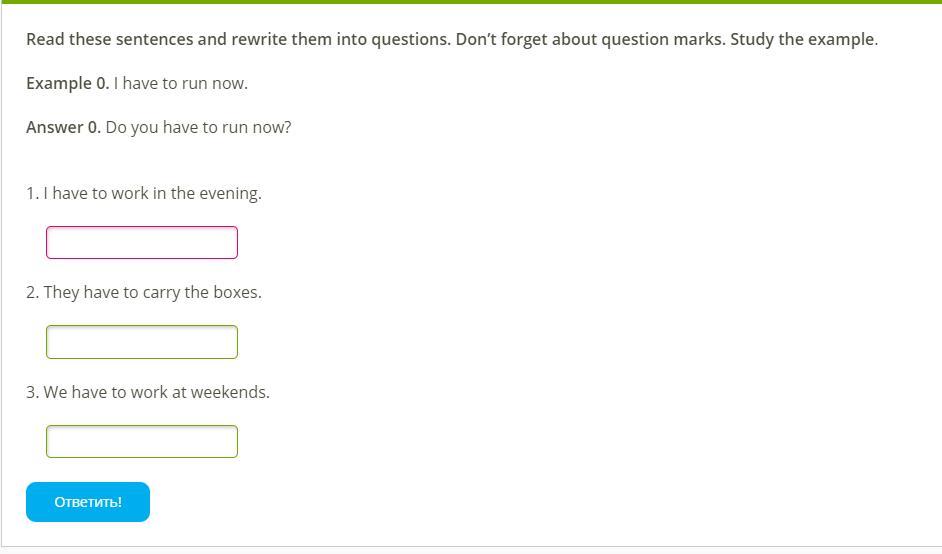The height and width of the screenshot is (554, 942).
Task: Click the bold 'Answer 0.' label
Action: [x=63, y=128]
